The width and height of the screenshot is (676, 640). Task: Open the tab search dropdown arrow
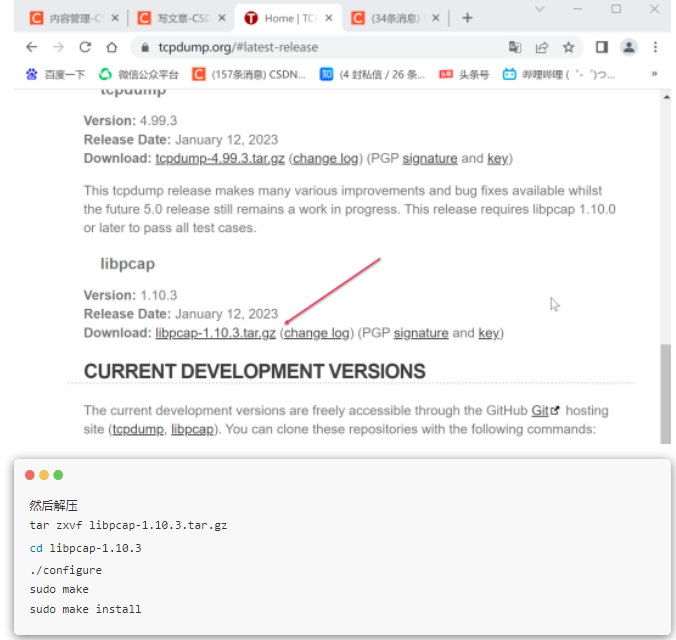tap(539, 9)
